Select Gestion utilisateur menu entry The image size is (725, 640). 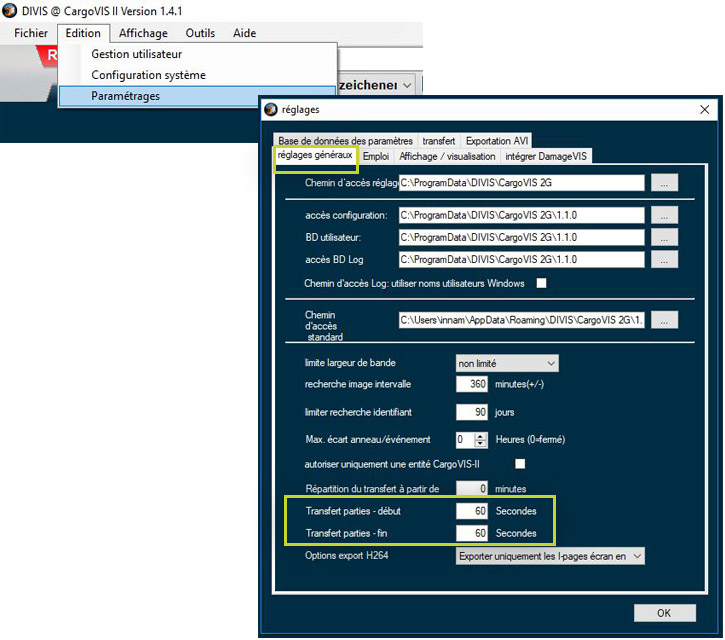197,54
